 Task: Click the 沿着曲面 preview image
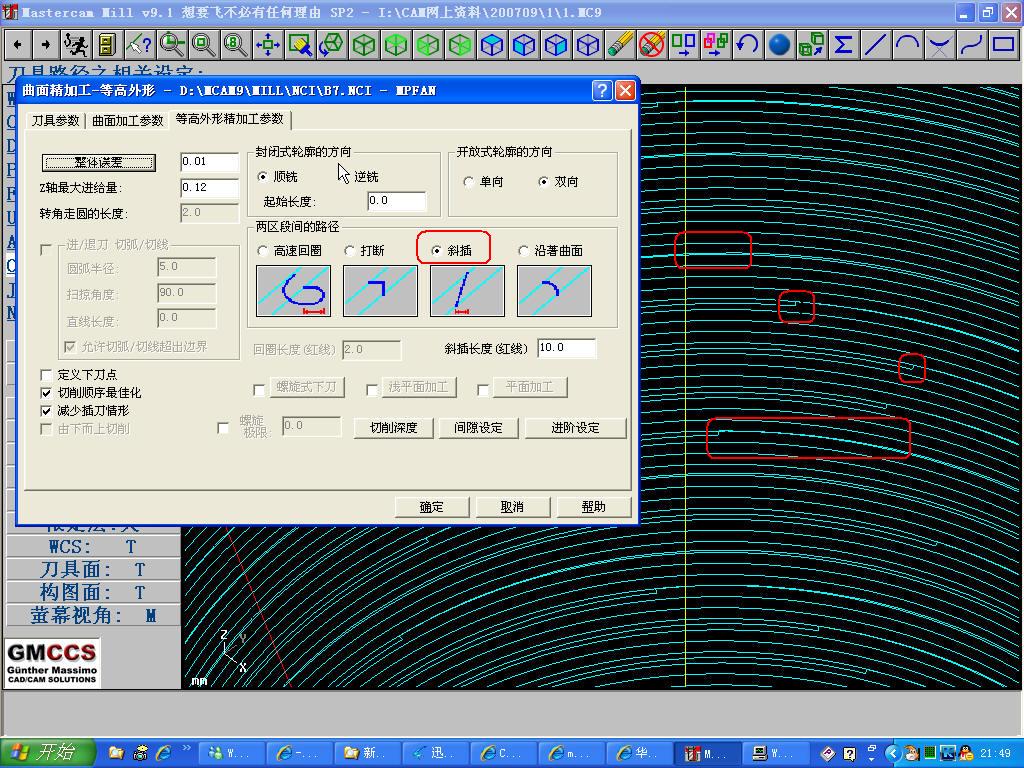pos(554,291)
